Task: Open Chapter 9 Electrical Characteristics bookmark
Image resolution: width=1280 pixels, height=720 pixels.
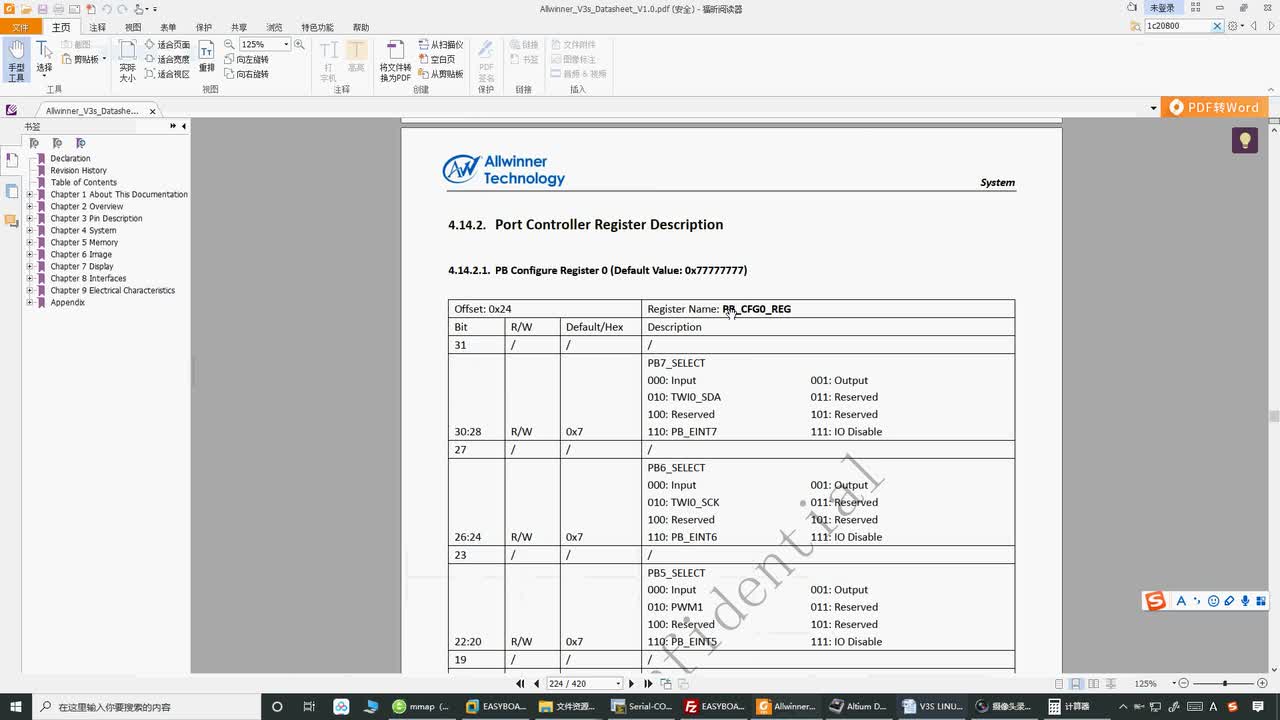Action: coord(112,290)
